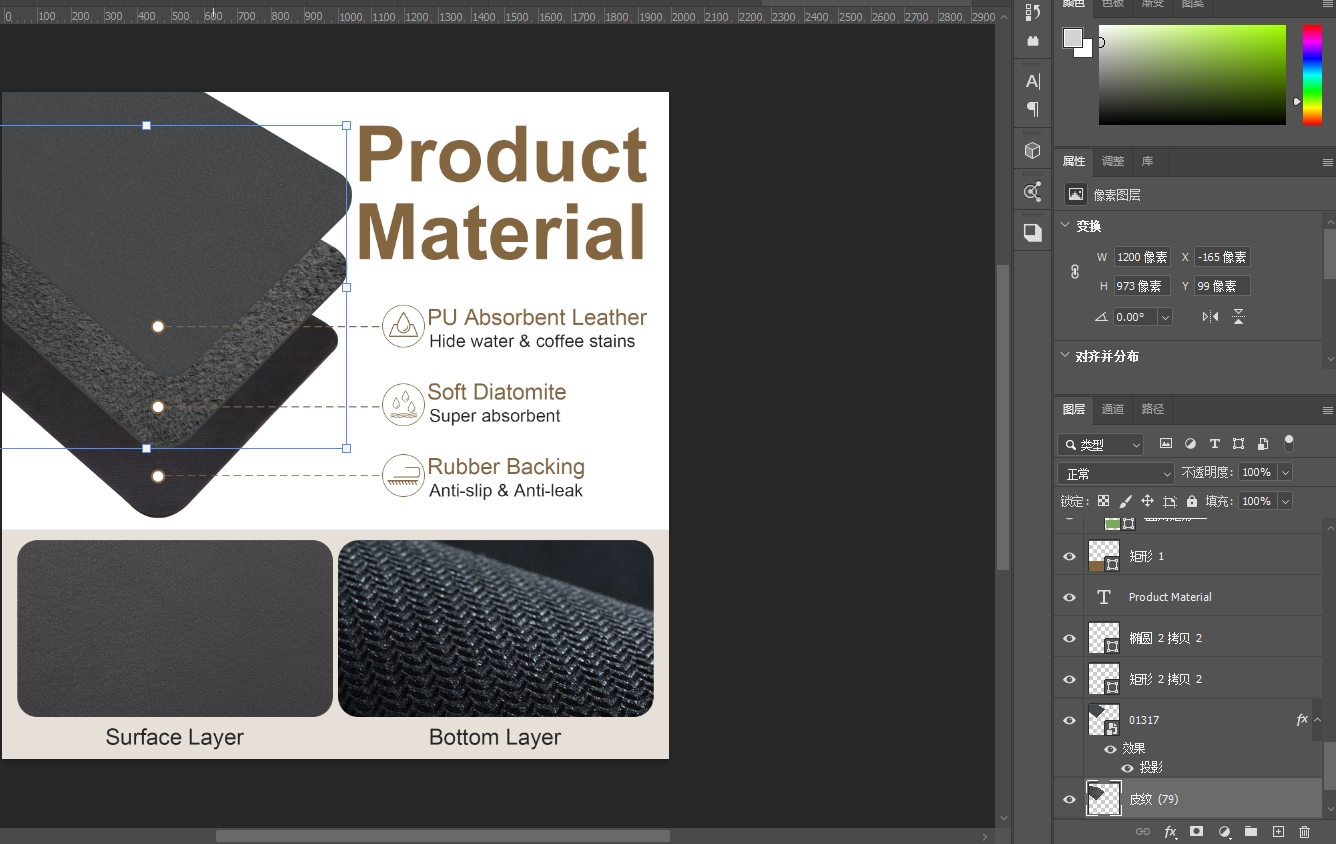Open the 3D panel cube icon
This screenshot has height=844, width=1336.
point(1033,150)
